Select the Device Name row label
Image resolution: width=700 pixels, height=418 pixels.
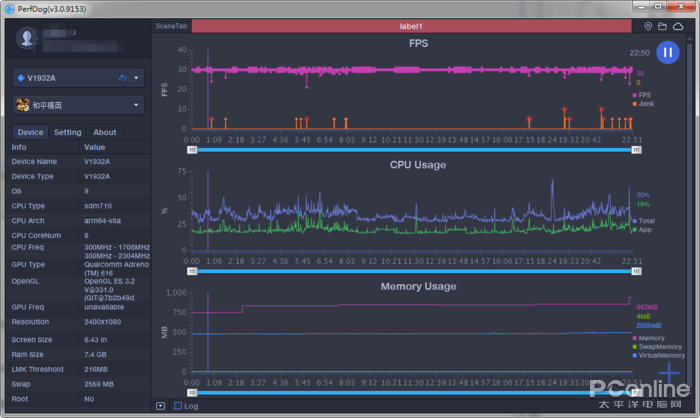34,162
